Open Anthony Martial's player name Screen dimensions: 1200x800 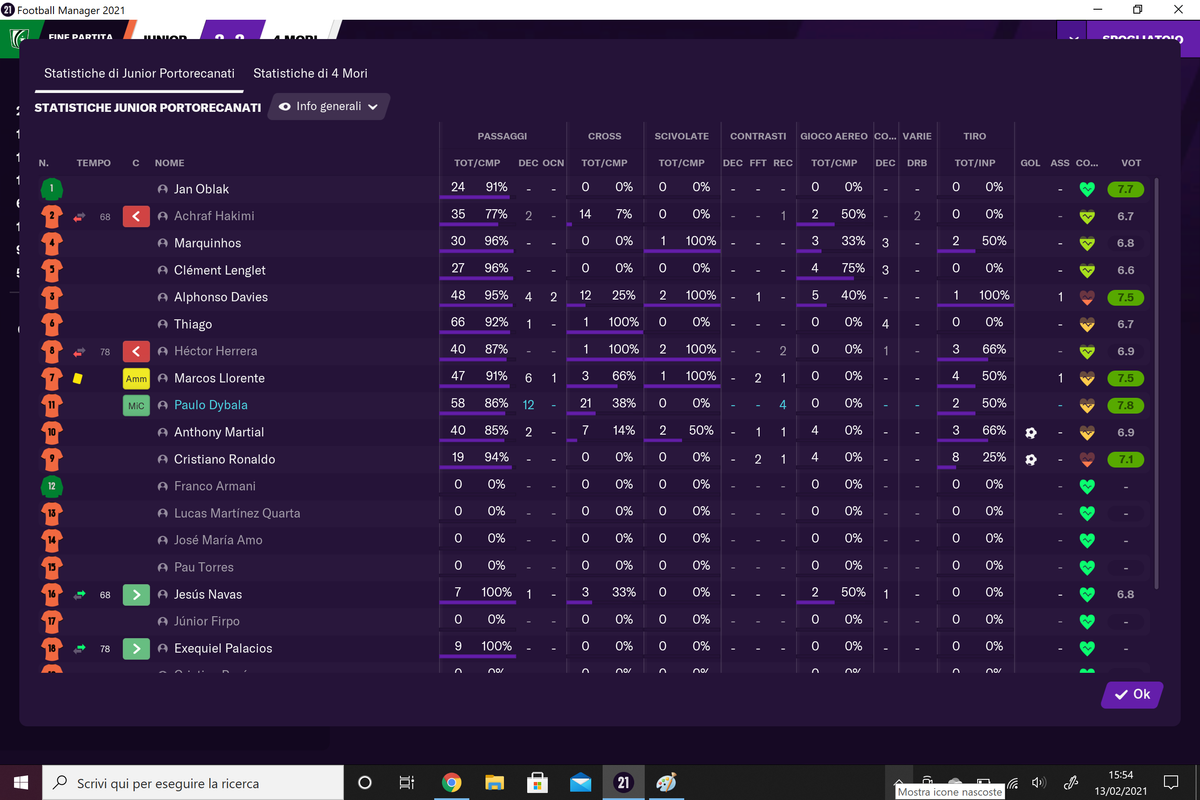tap(218, 432)
